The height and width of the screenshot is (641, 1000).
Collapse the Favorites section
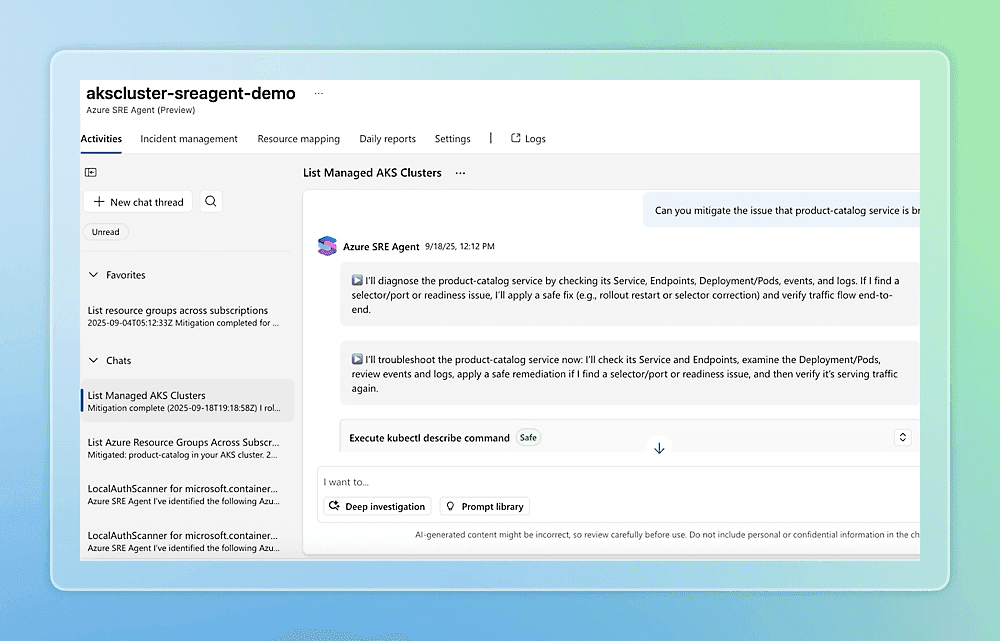click(91, 274)
